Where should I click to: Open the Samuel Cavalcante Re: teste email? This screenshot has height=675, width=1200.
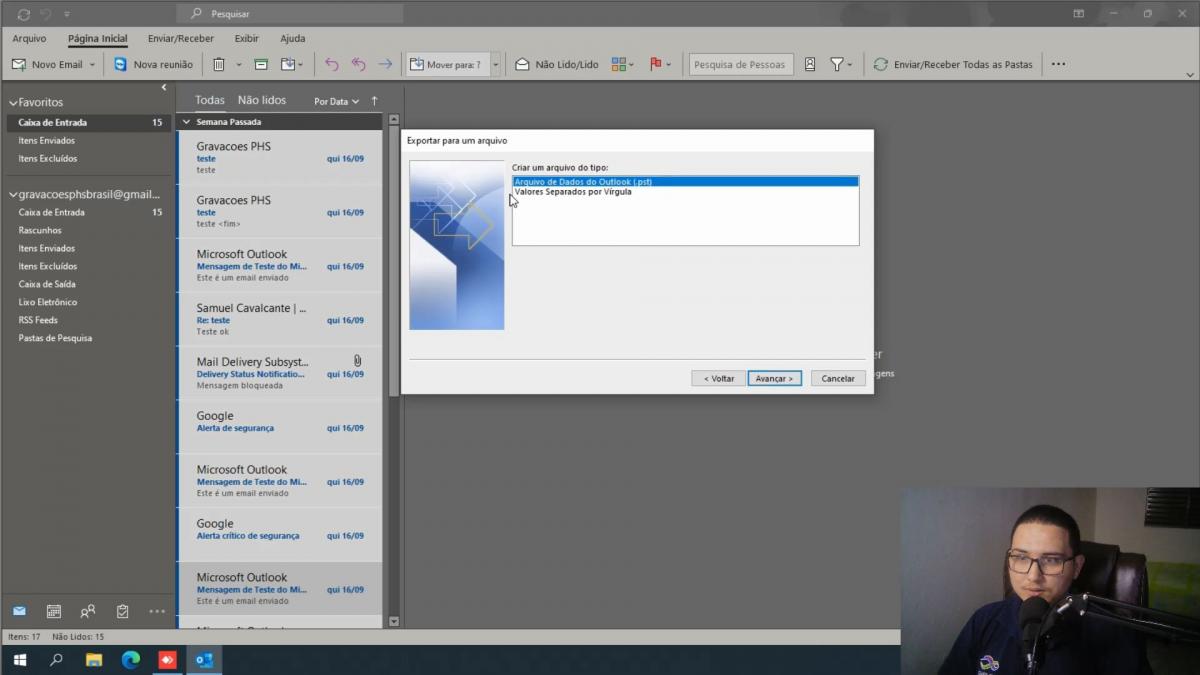click(x=279, y=319)
